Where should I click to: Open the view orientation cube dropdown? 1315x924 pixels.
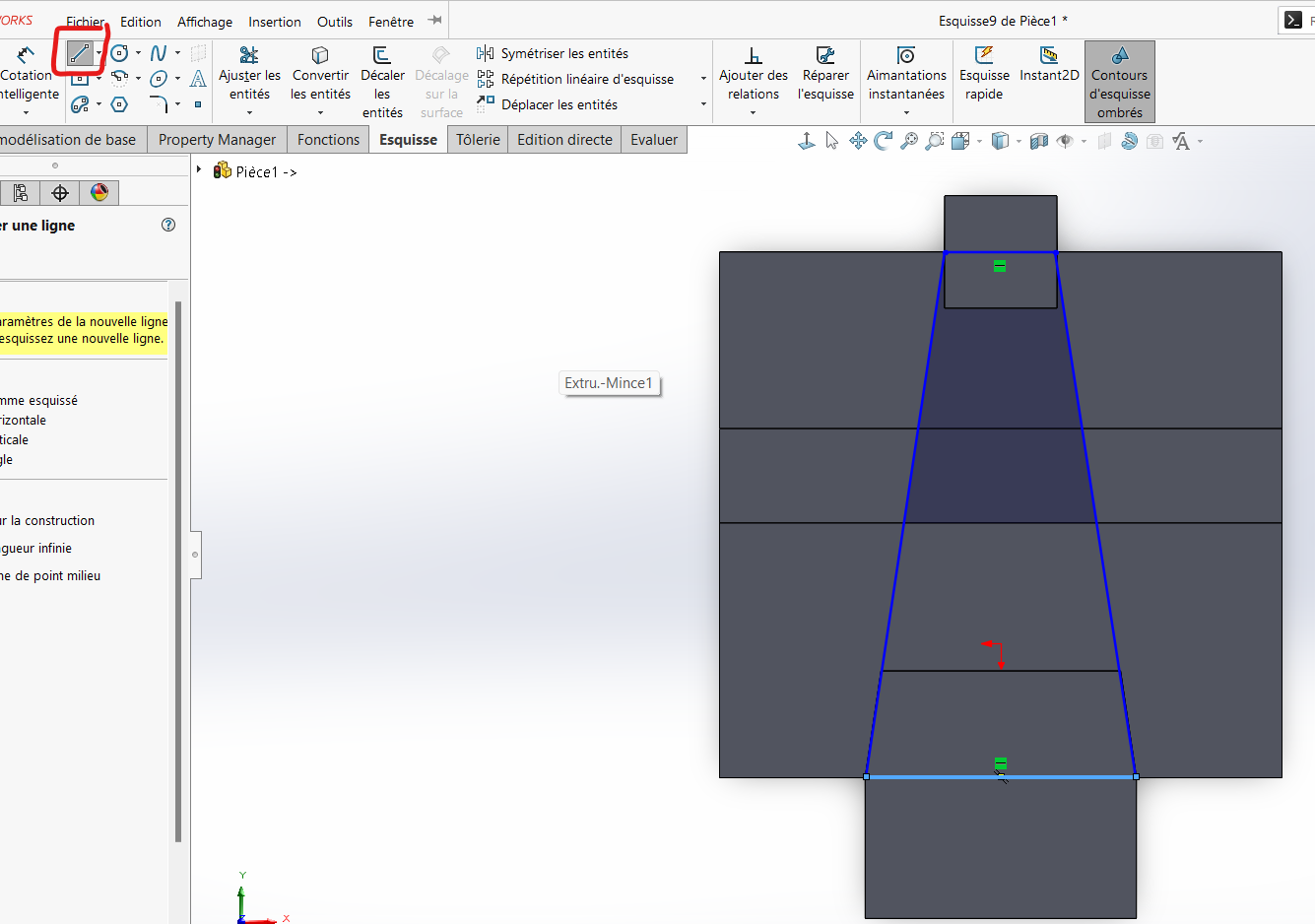click(x=980, y=141)
